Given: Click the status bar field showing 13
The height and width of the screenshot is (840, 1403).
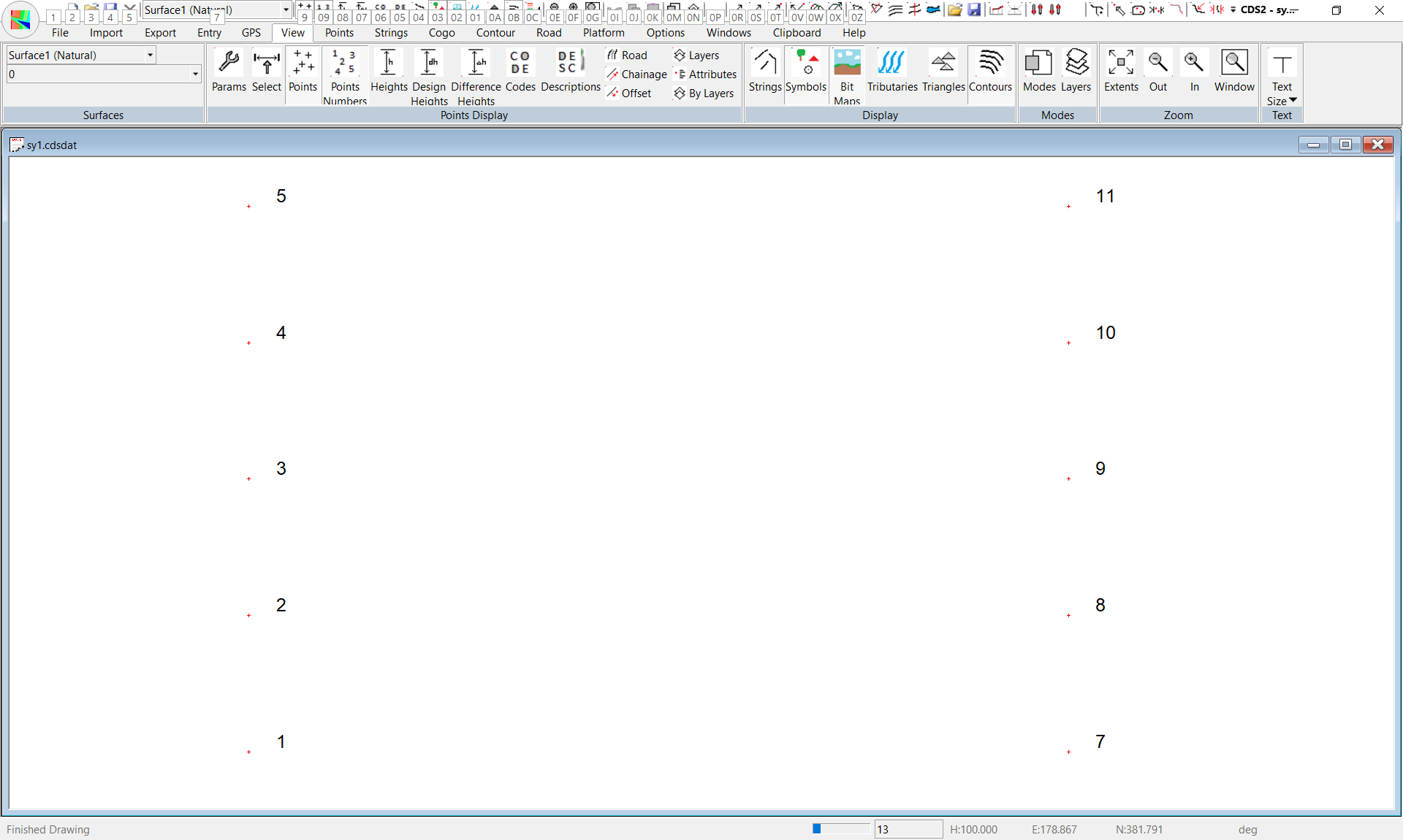Looking at the screenshot, I should [908, 829].
